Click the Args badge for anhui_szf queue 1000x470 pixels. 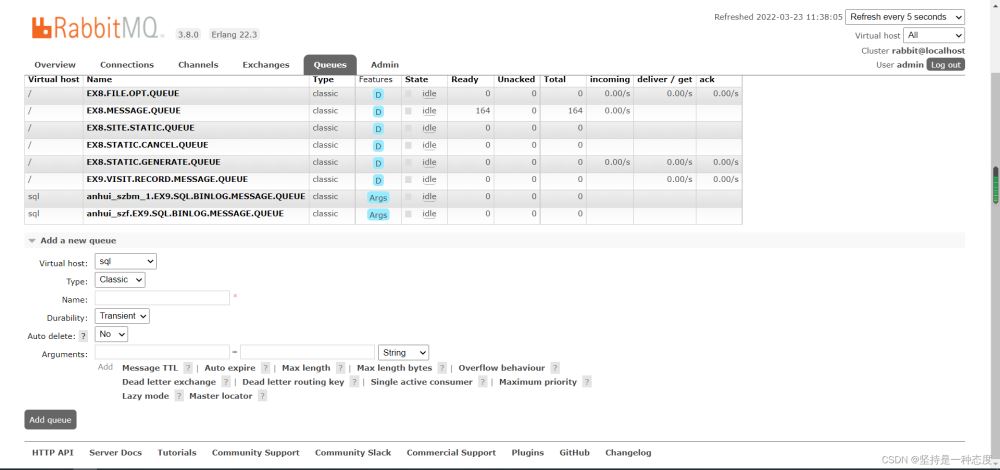coord(378,214)
